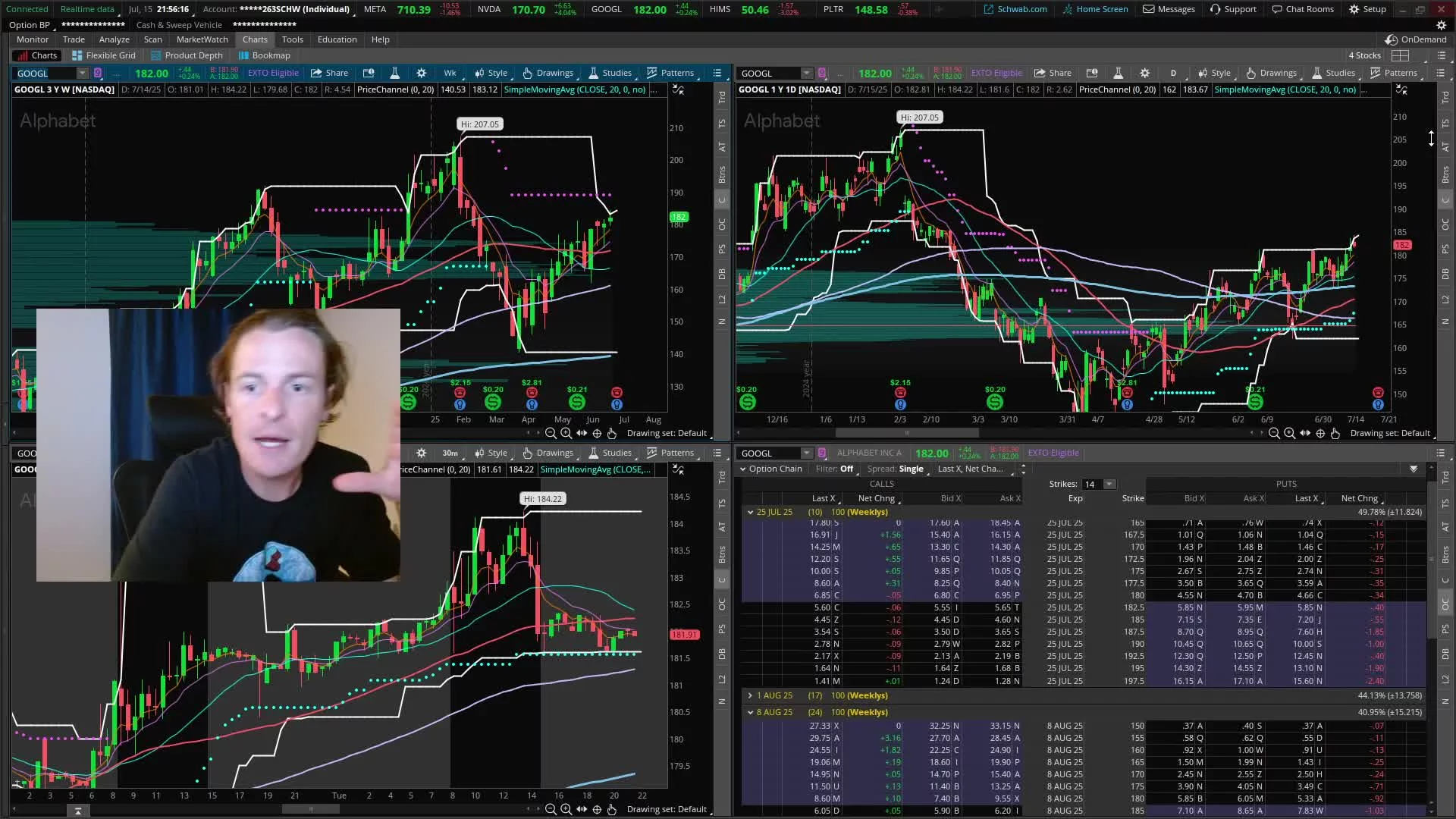This screenshot has height=819, width=1456.
Task: Toggle OC sidebar button beside weekly chart
Action: 722,224
